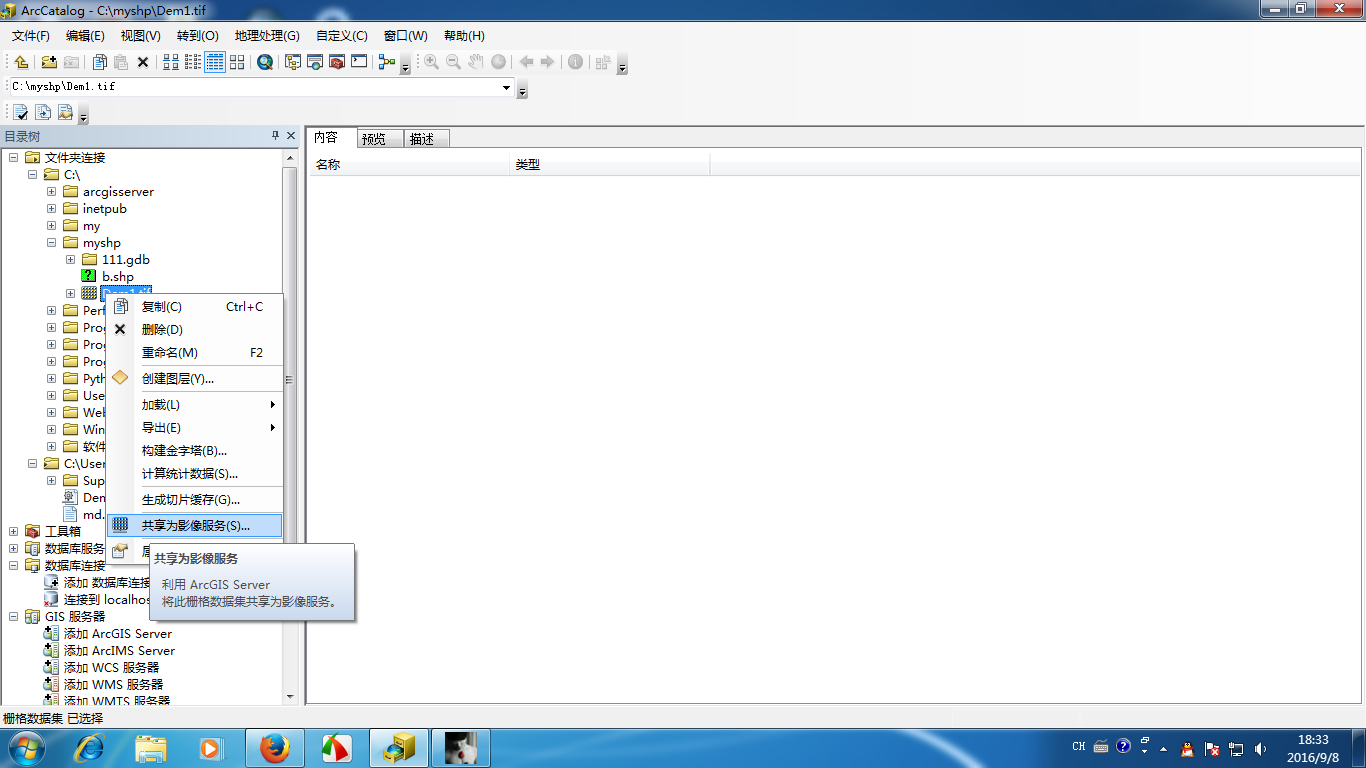Select the my folder in tree

coord(91,225)
